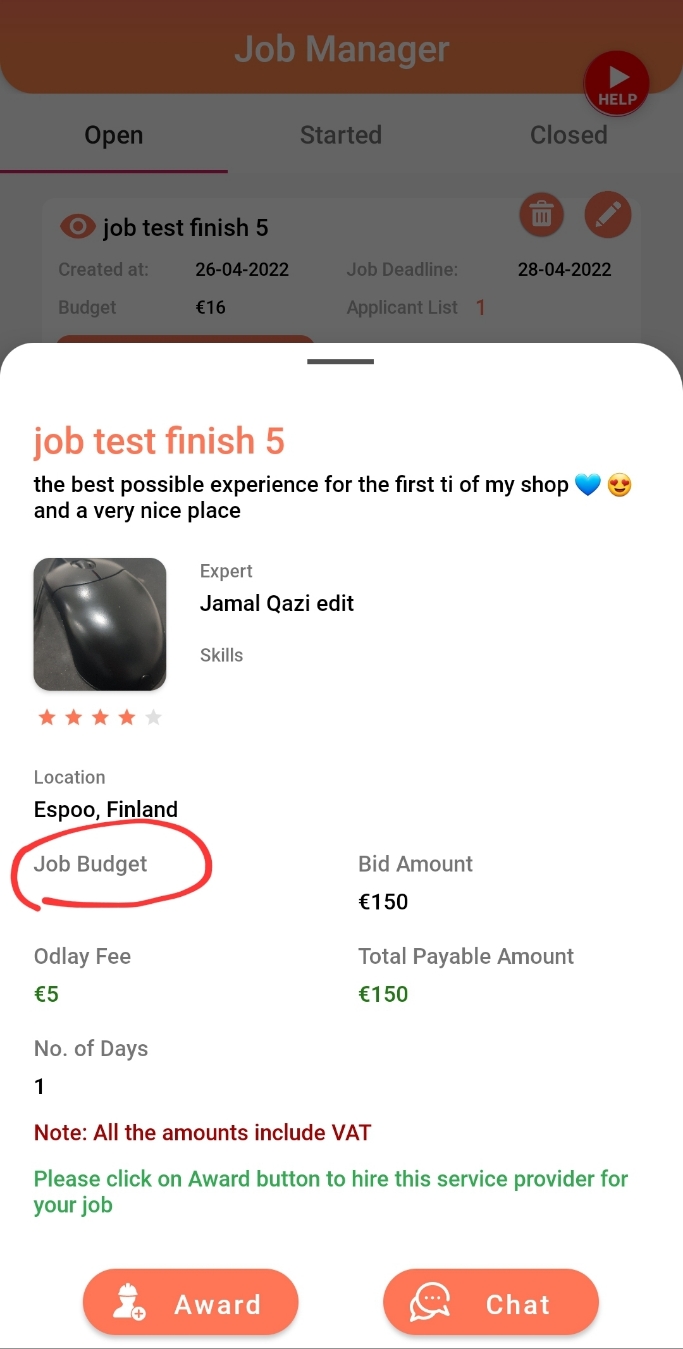Screen dimensions: 683x1349
Task: Click the empty fifth rating star
Action: point(153,717)
